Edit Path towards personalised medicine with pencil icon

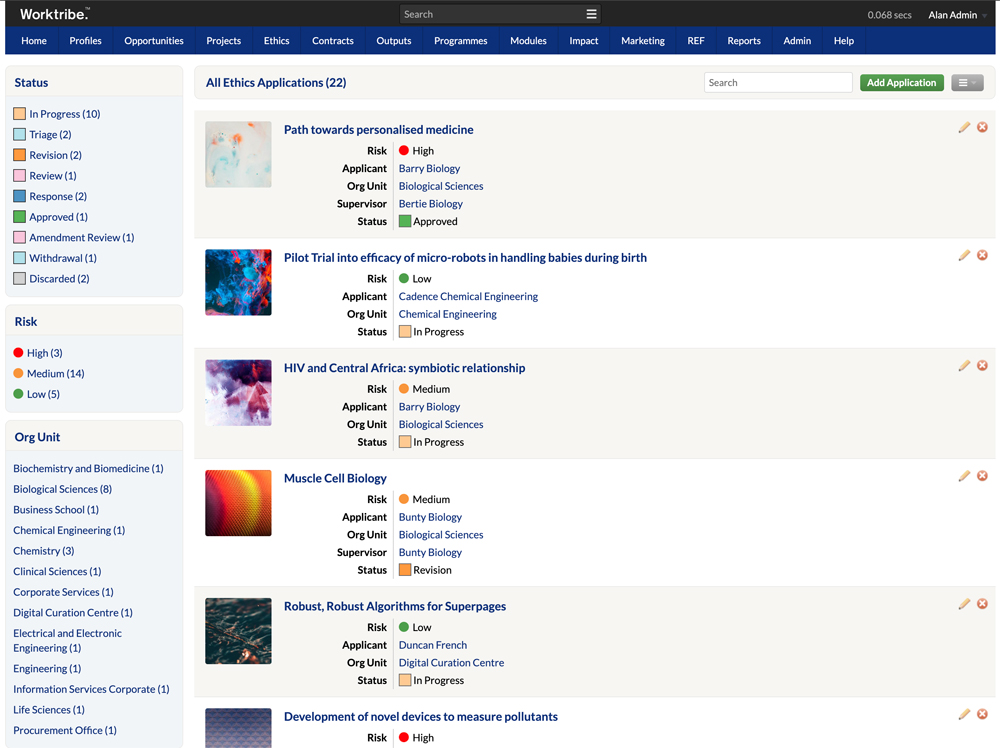point(964,128)
